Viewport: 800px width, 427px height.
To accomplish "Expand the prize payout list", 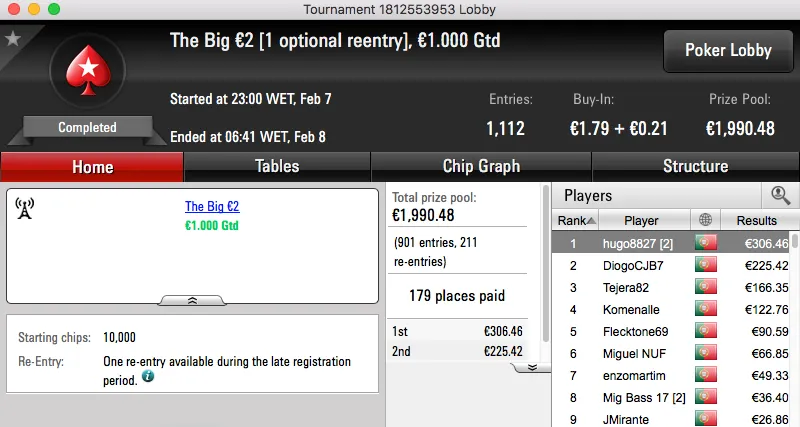I will 532,367.
